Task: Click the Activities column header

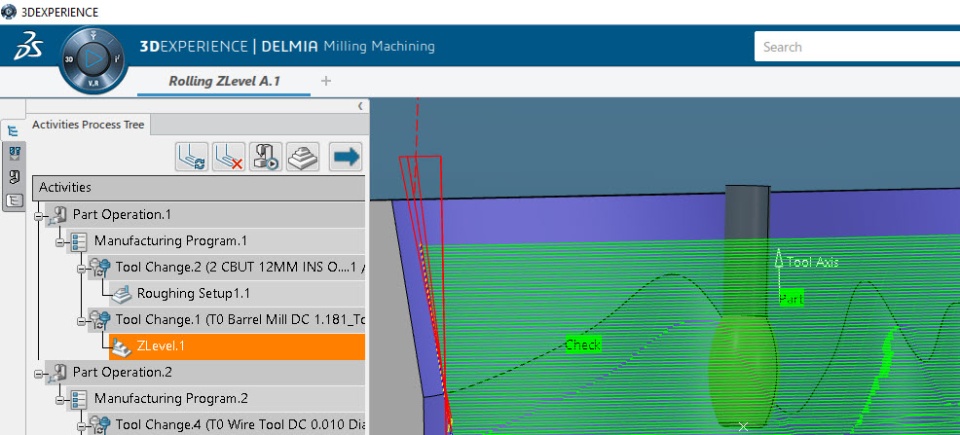Action: coord(198,187)
